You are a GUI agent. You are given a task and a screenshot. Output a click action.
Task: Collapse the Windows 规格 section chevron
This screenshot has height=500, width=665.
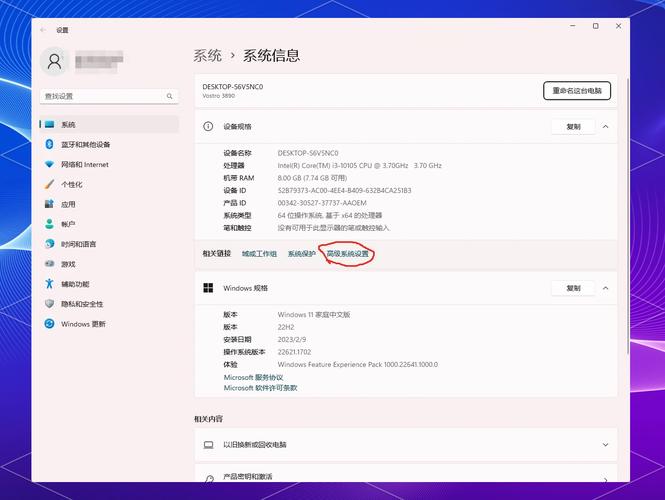pos(606,288)
